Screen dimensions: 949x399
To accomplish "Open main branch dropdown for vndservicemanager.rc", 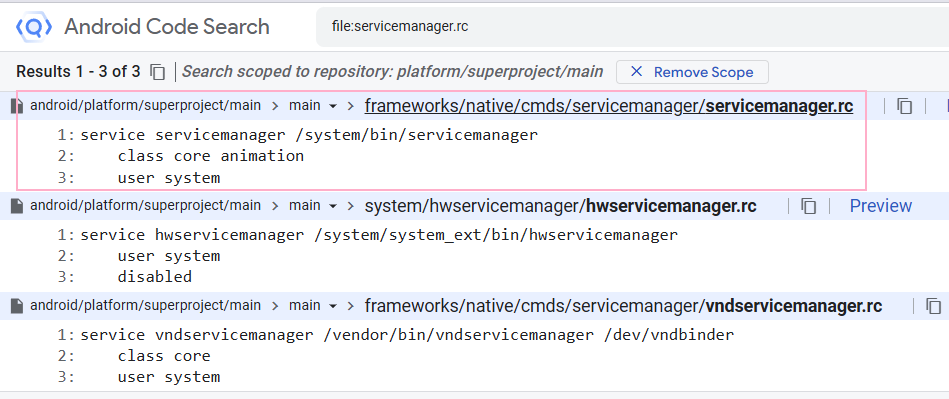I will (x=313, y=305).
